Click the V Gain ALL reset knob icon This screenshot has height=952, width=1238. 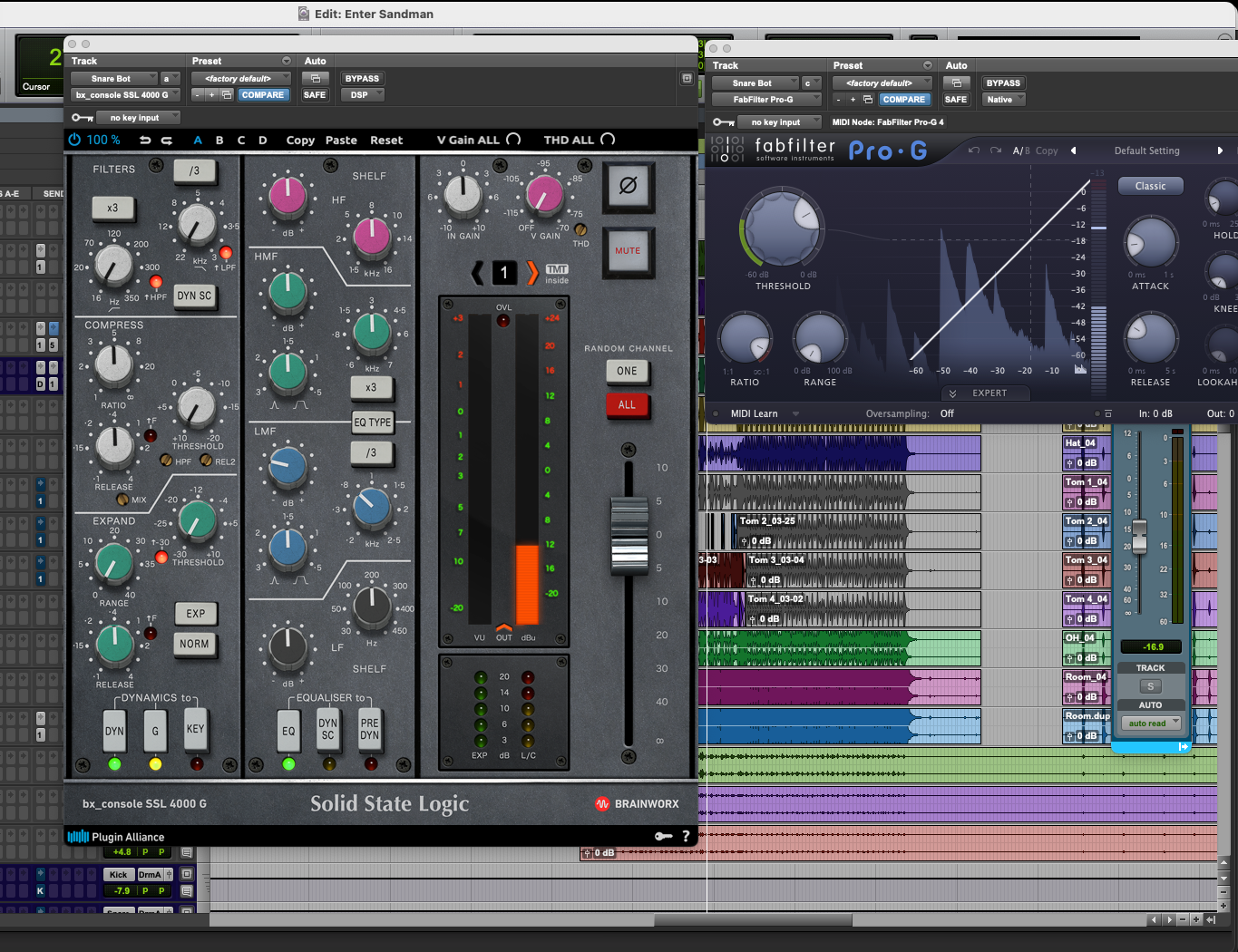(x=513, y=139)
